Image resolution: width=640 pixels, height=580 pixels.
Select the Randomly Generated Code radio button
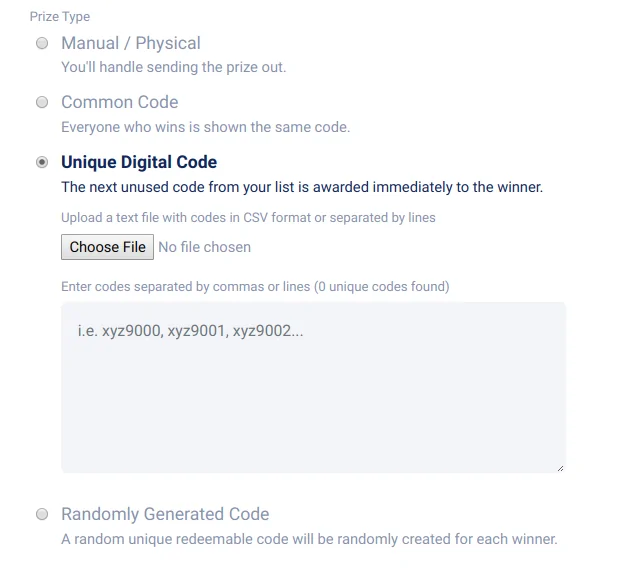point(42,514)
